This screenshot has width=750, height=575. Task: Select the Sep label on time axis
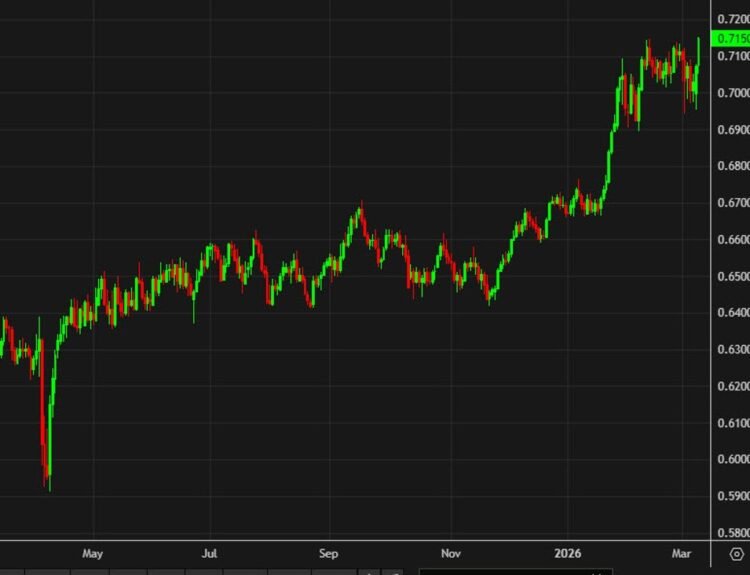[x=329, y=553]
